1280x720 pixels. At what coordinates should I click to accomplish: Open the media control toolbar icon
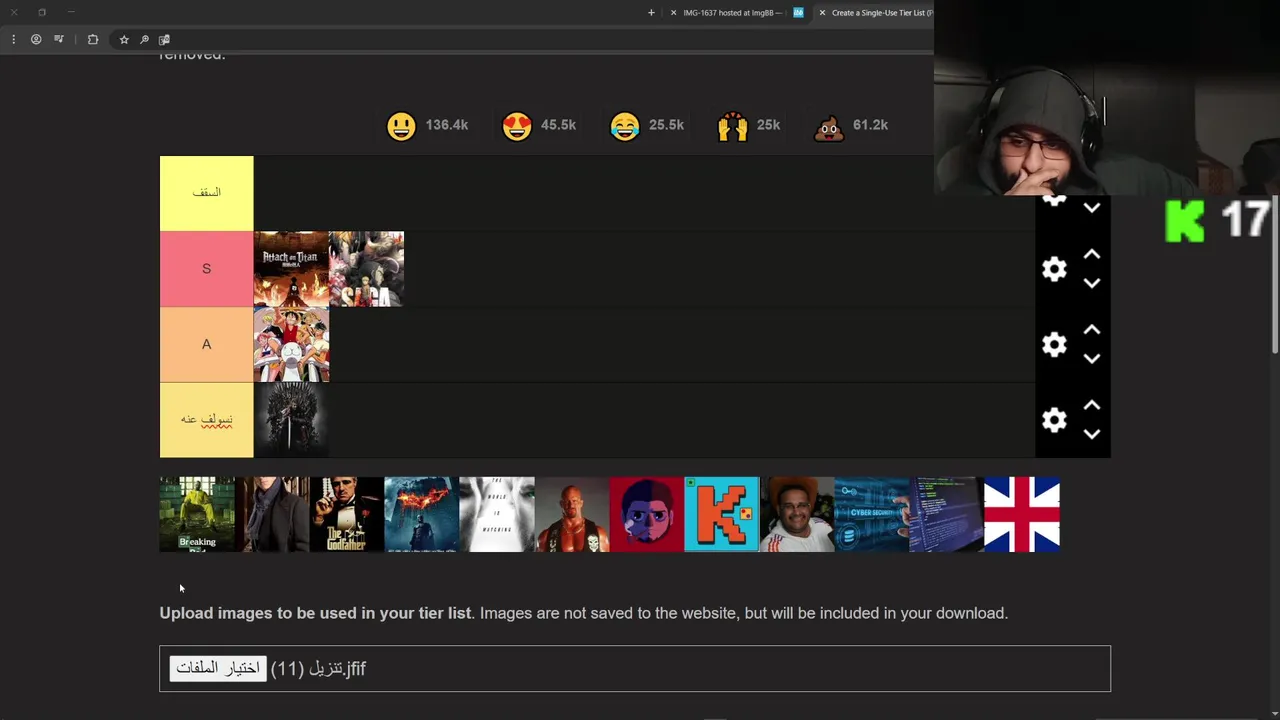pyautogui.click(x=59, y=39)
